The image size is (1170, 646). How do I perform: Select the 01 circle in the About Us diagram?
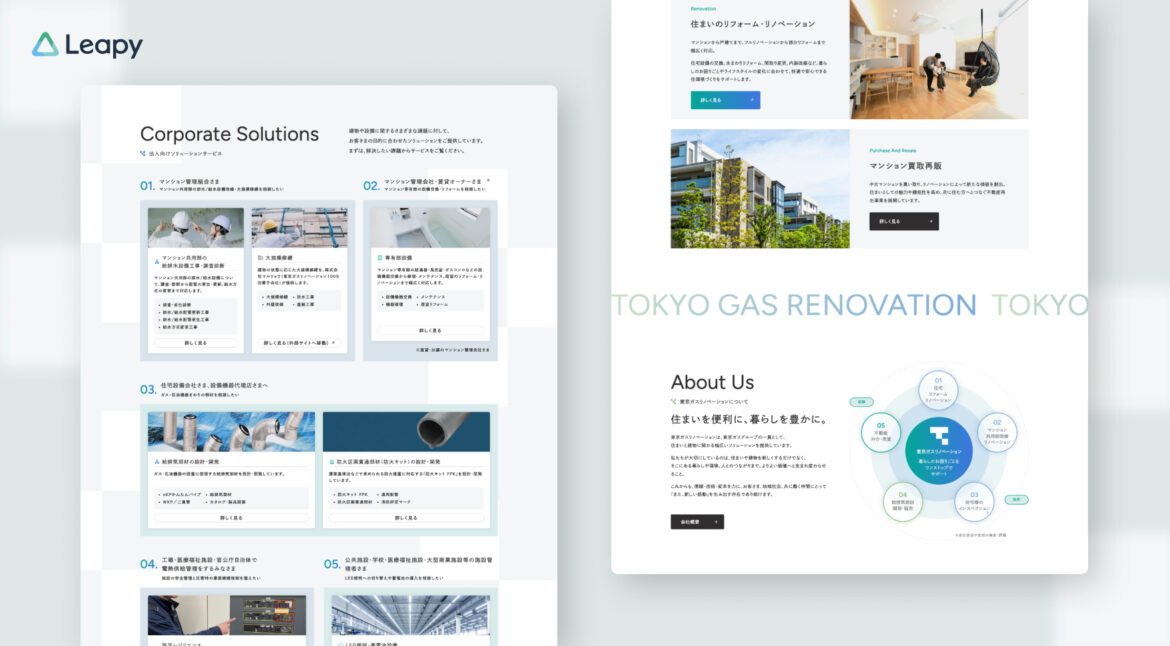coord(938,389)
